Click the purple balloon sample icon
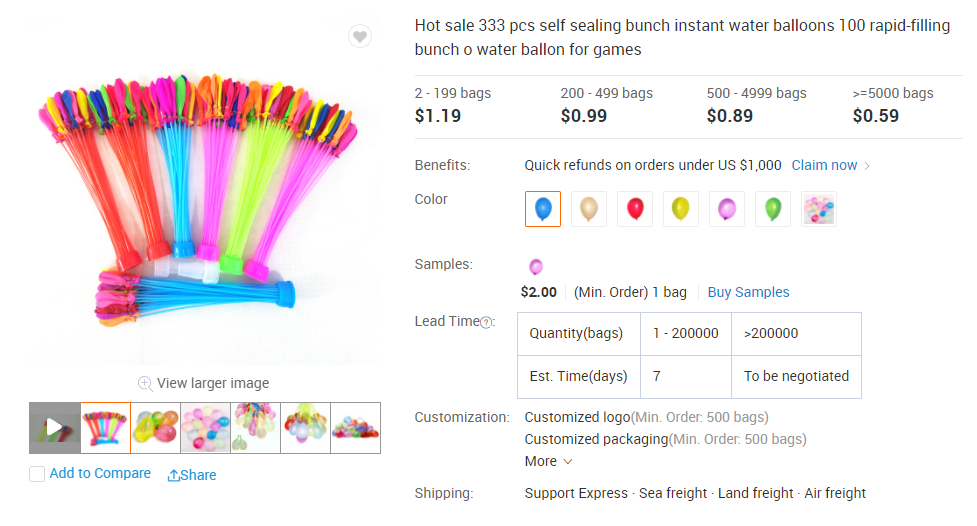The height and width of the screenshot is (526, 977). coord(536,266)
